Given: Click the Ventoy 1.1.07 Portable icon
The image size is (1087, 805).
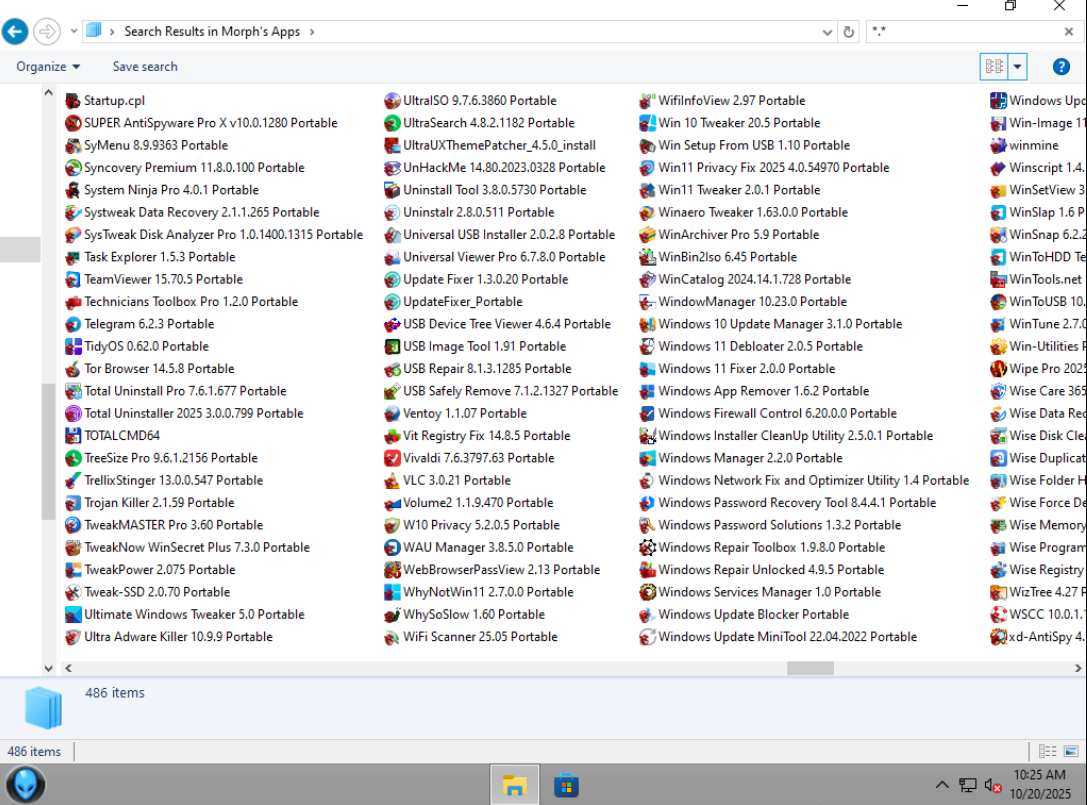Looking at the screenshot, I should click(392, 413).
